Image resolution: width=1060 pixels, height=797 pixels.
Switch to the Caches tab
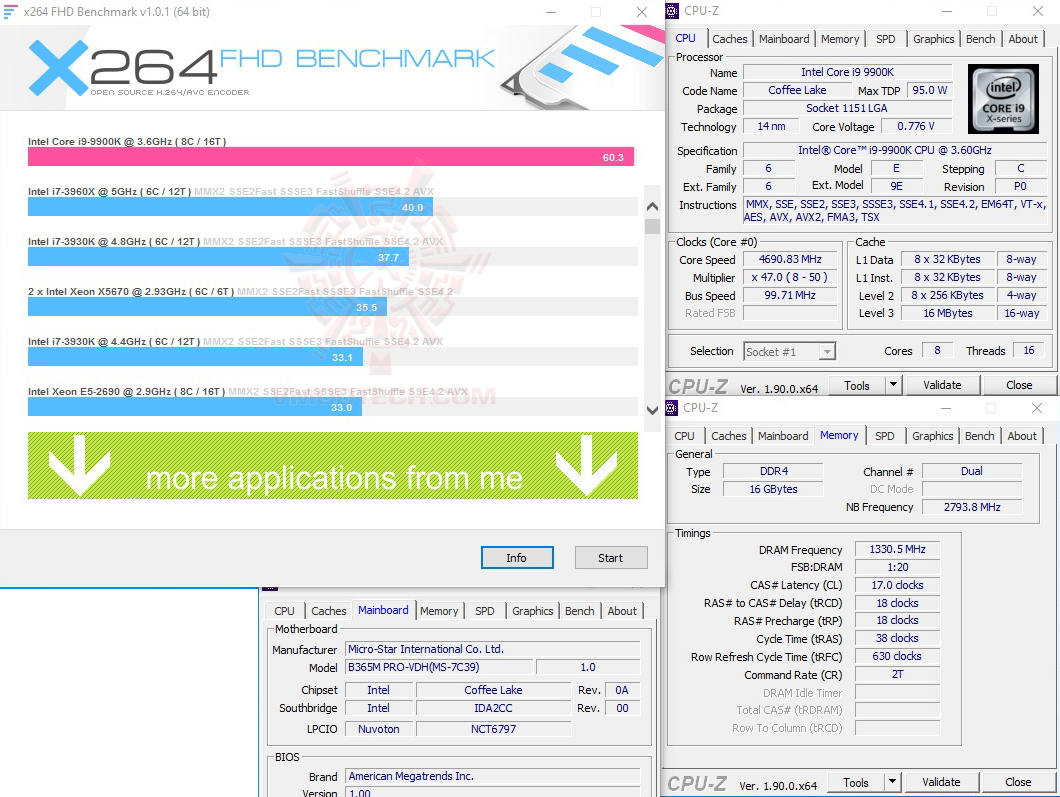729,38
